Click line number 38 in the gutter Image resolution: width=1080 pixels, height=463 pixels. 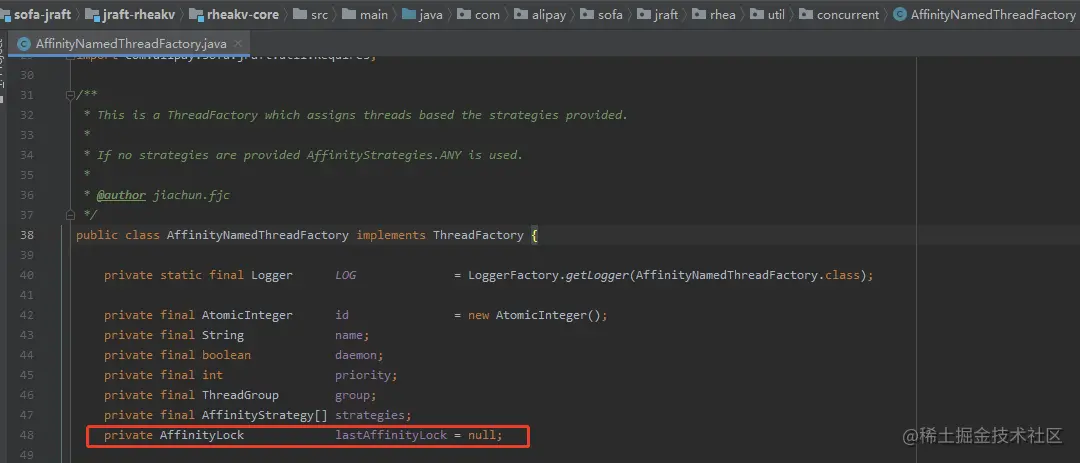[x=27, y=235]
